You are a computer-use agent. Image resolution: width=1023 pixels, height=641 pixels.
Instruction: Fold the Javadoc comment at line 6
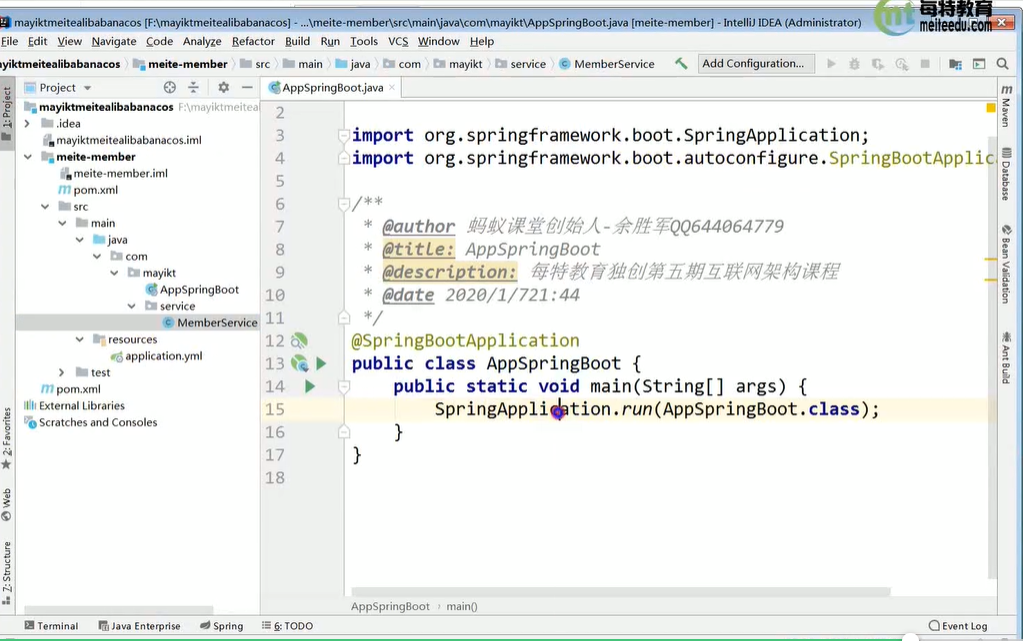344,204
